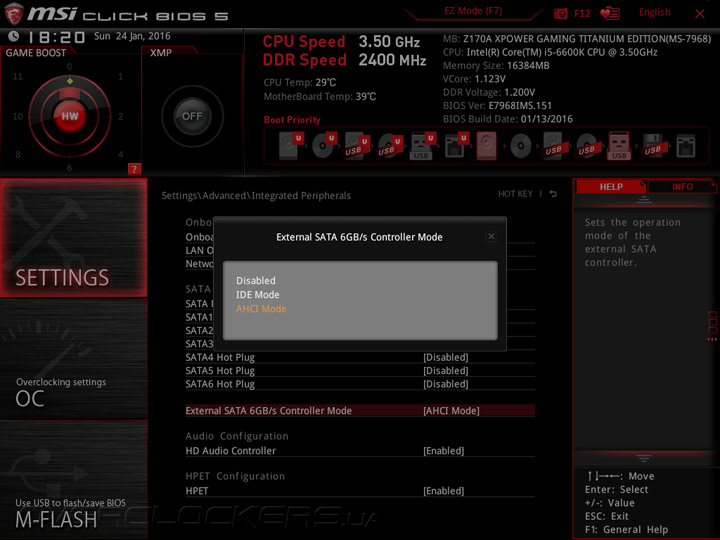The height and width of the screenshot is (540, 720).
Task: Open the OC overclocking settings section
Action: pos(73,360)
